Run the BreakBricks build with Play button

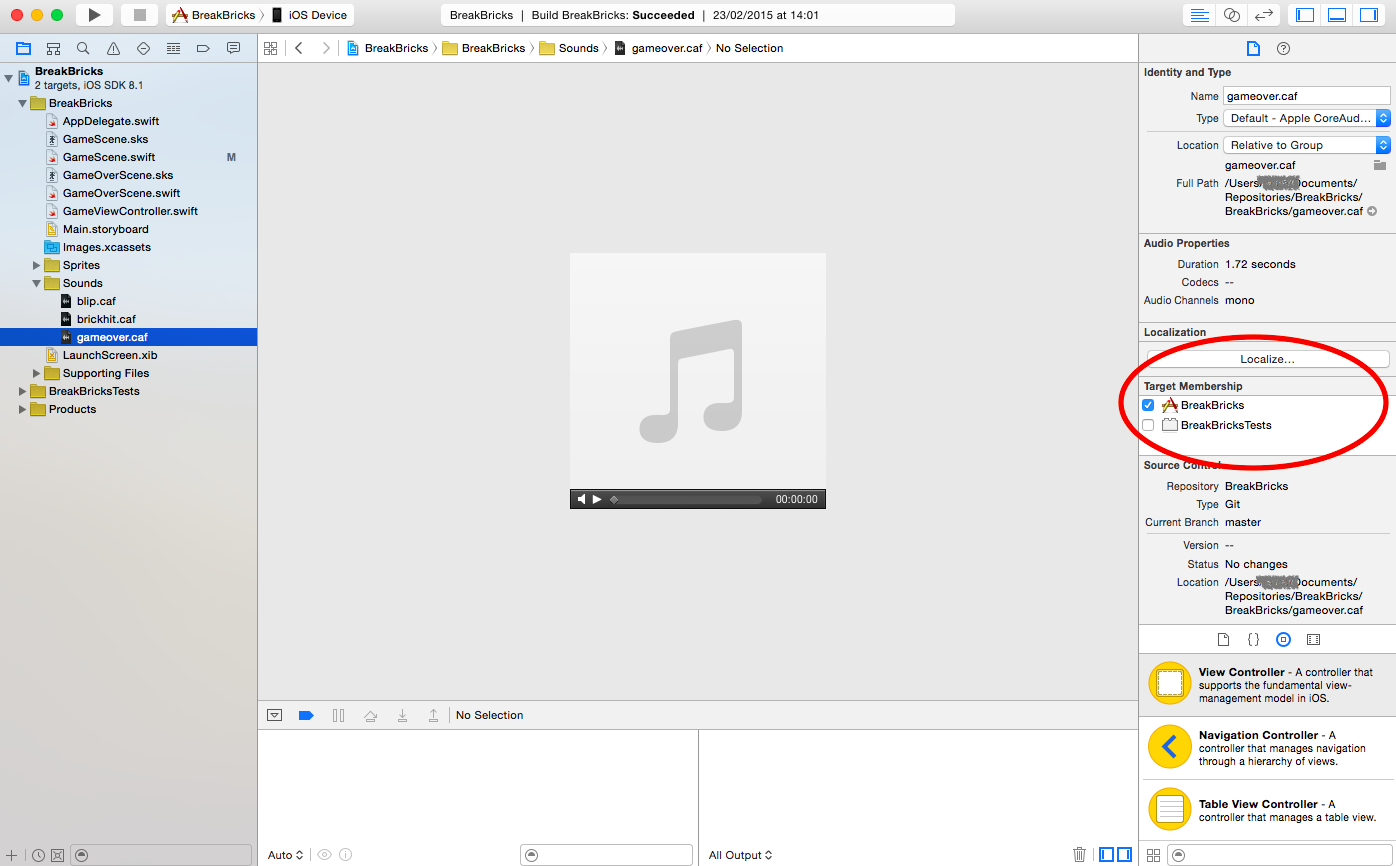pyautogui.click(x=94, y=15)
